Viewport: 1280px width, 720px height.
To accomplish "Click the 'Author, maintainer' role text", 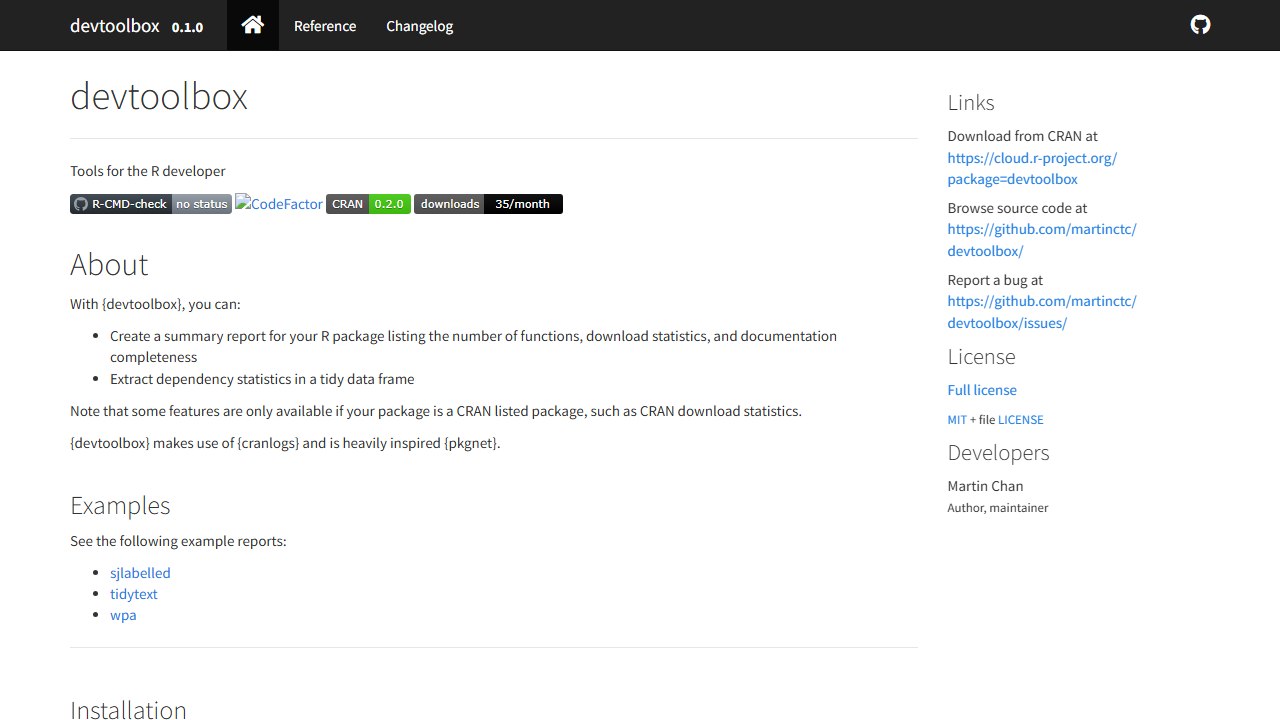I will (998, 508).
